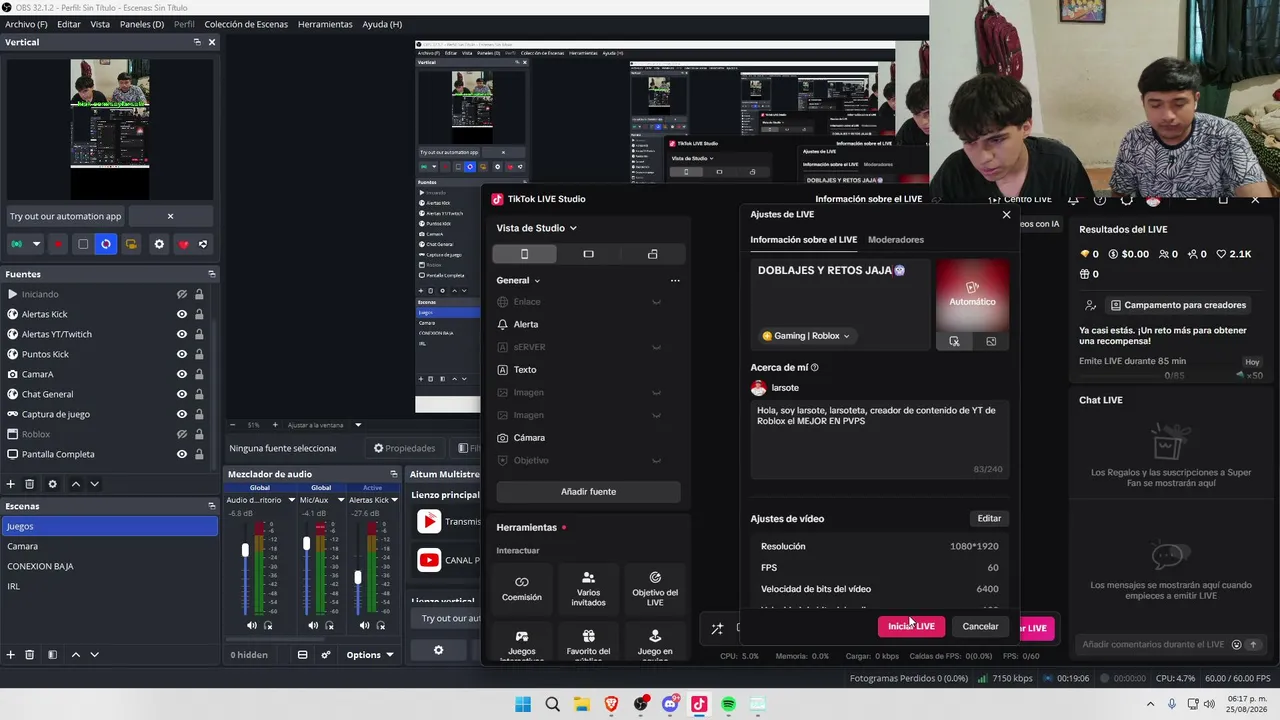Hide the Chat General source
This screenshot has width=1280, height=720.
pos(182,394)
